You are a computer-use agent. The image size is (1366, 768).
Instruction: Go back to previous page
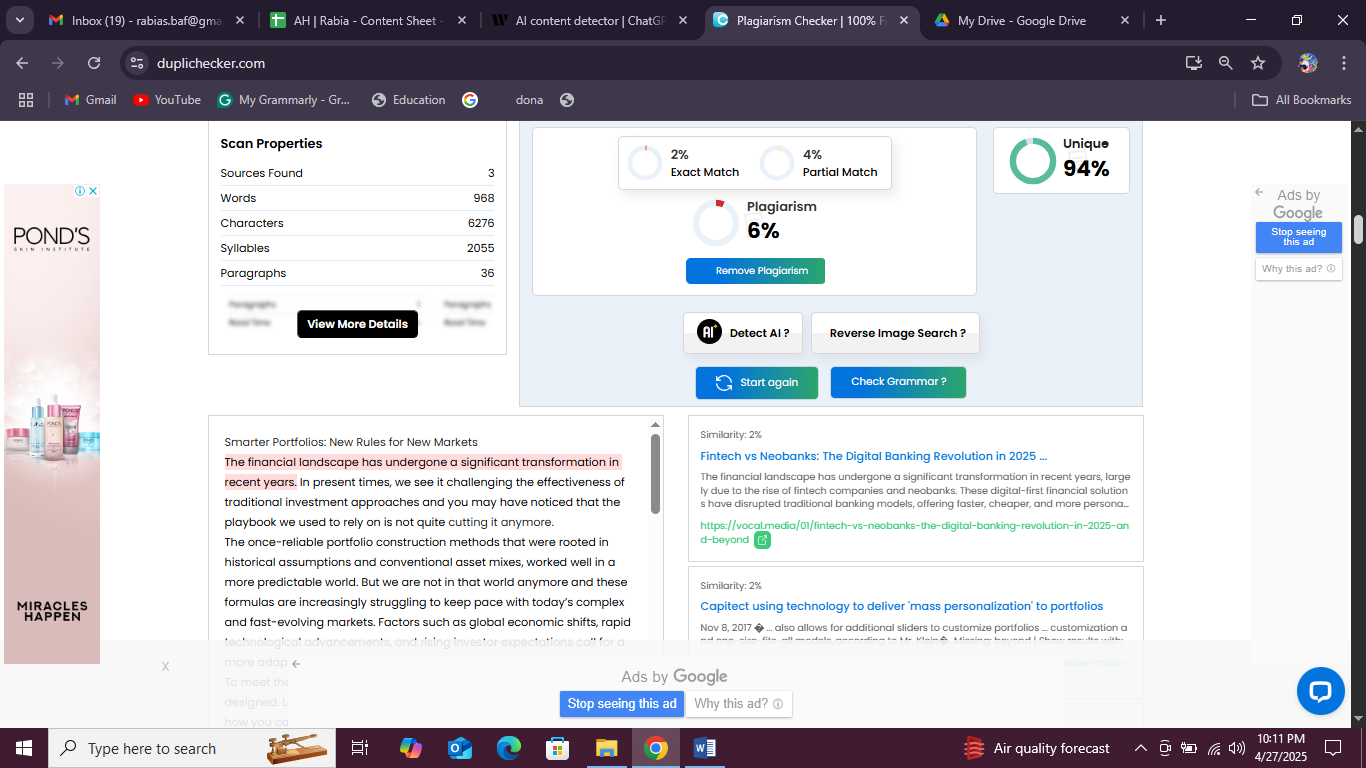click(22, 63)
